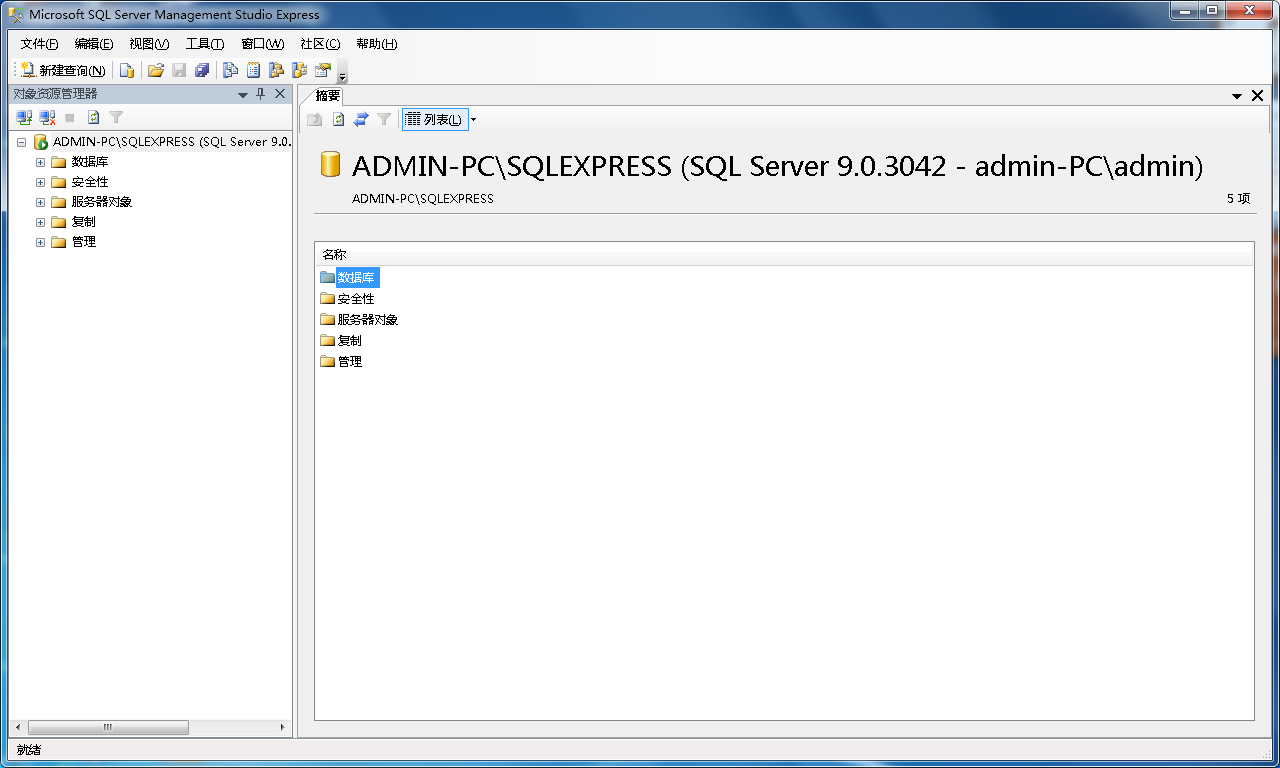Open the filter icon in Object Explorer toolbar
This screenshot has width=1280, height=768.
(116, 117)
